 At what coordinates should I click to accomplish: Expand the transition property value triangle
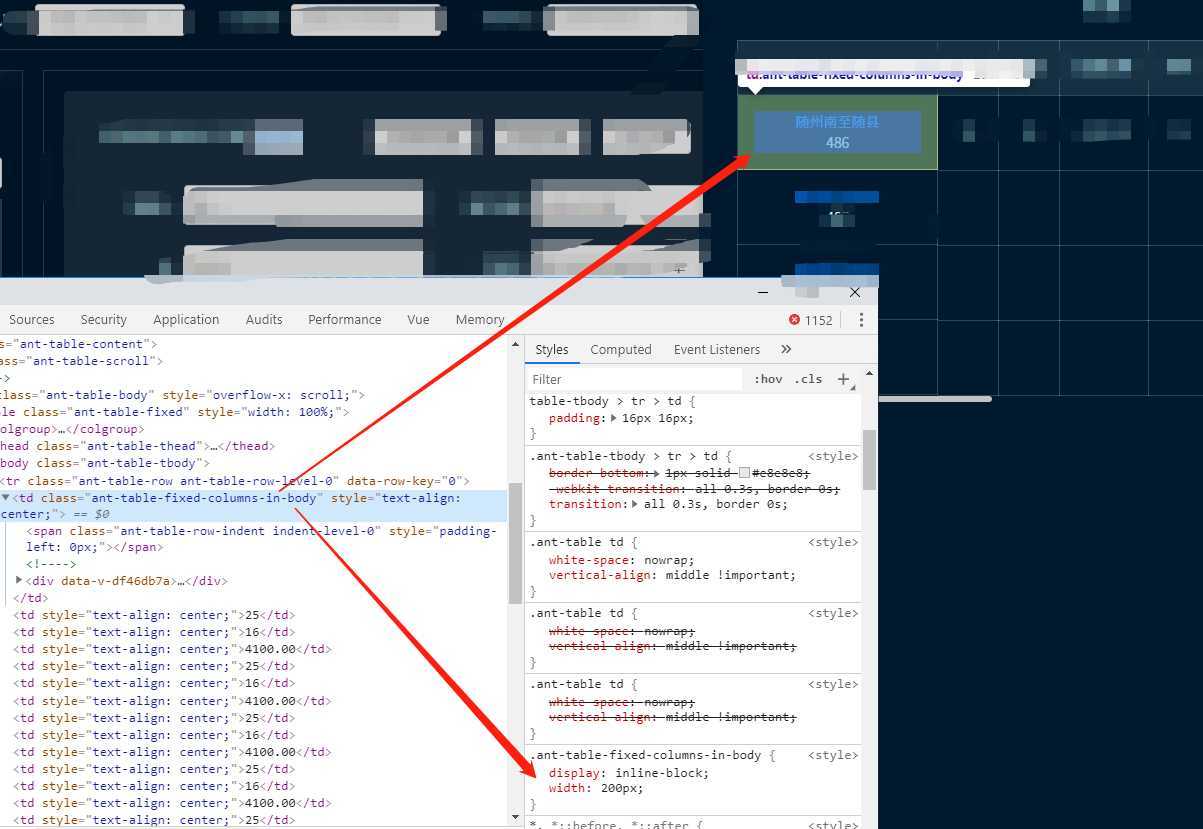click(636, 504)
